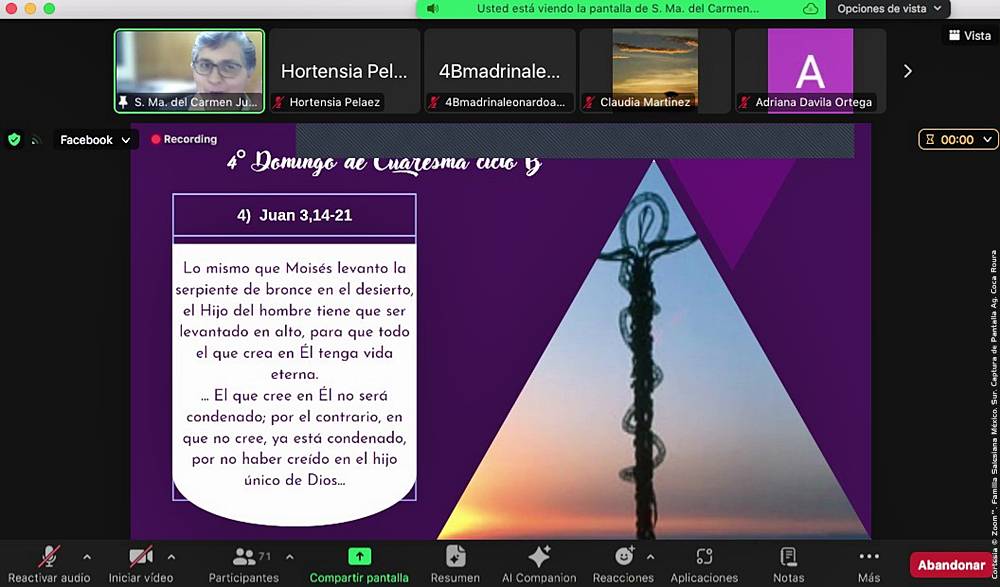Click the yellow macOS minimize button
This screenshot has height=587, width=1000.
(30, 8)
